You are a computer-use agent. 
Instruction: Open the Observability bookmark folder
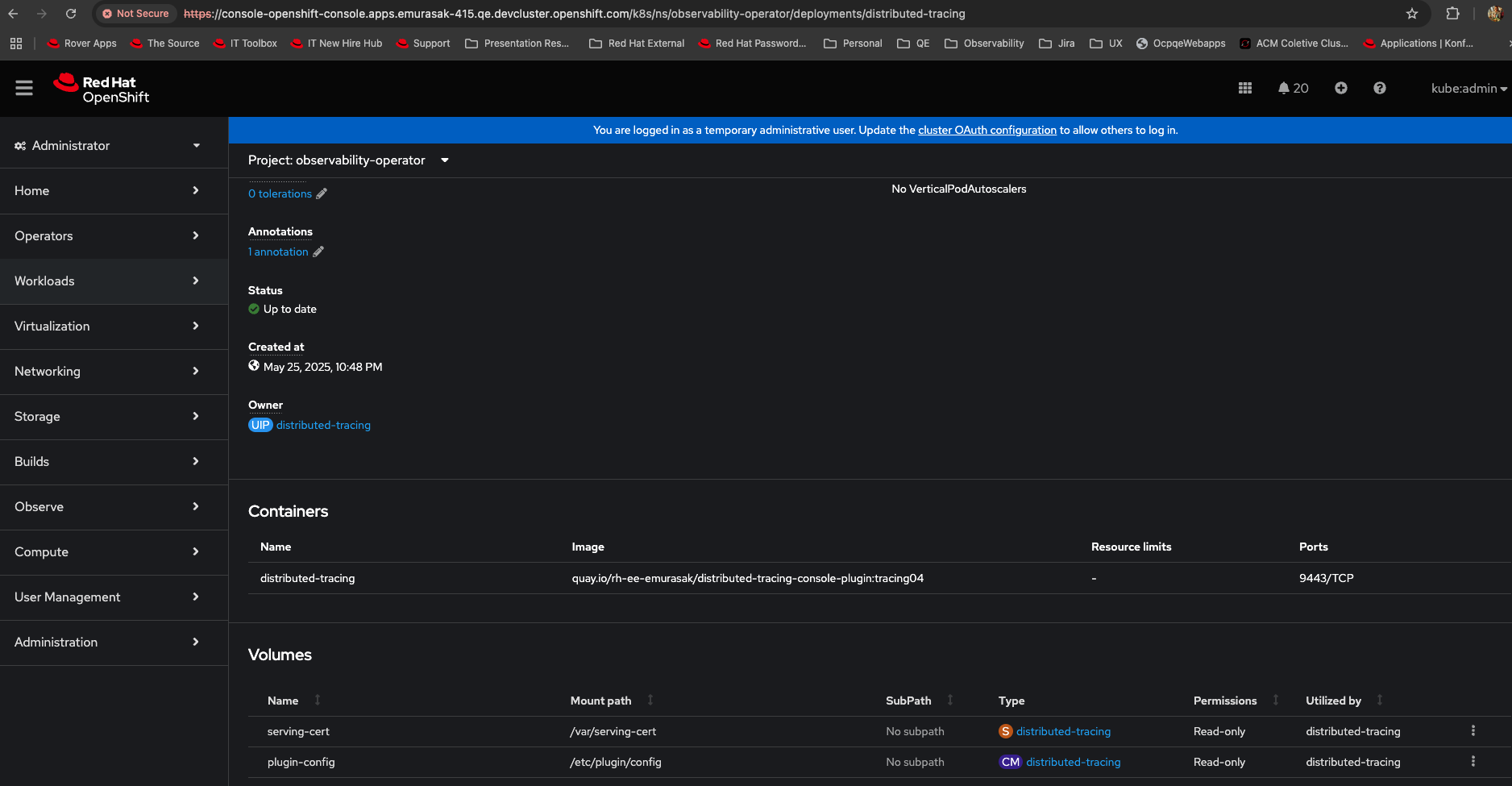click(984, 44)
